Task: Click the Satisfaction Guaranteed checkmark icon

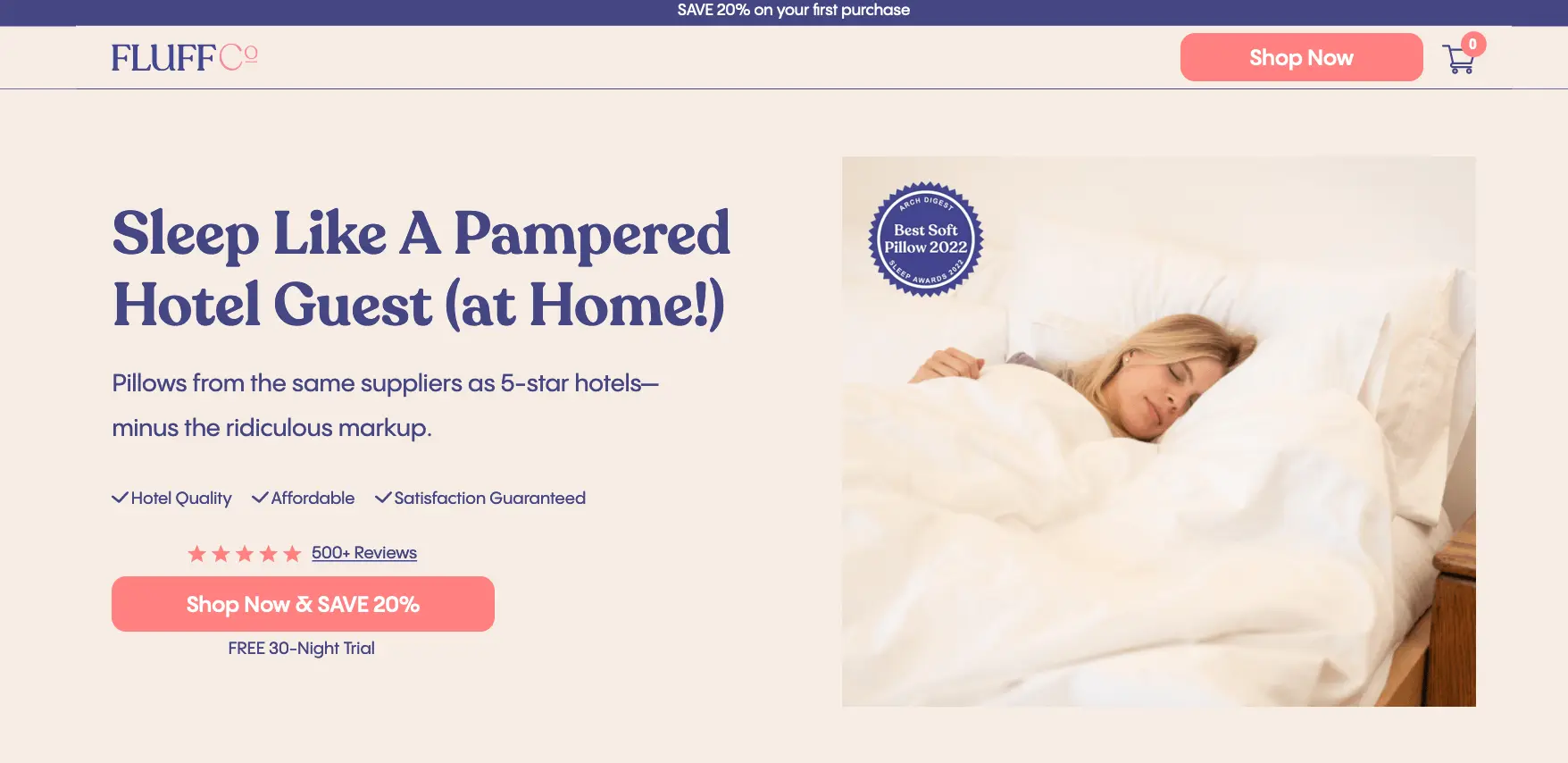Action: coord(383,498)
